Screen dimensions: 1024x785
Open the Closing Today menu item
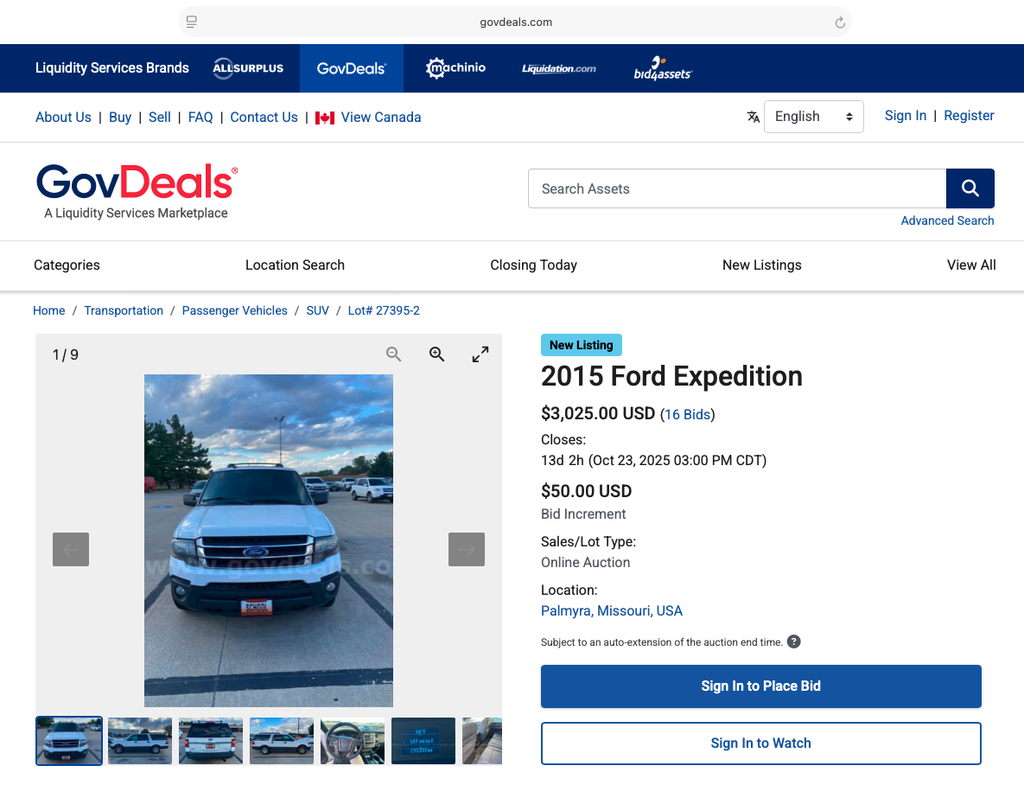[533, 265]
